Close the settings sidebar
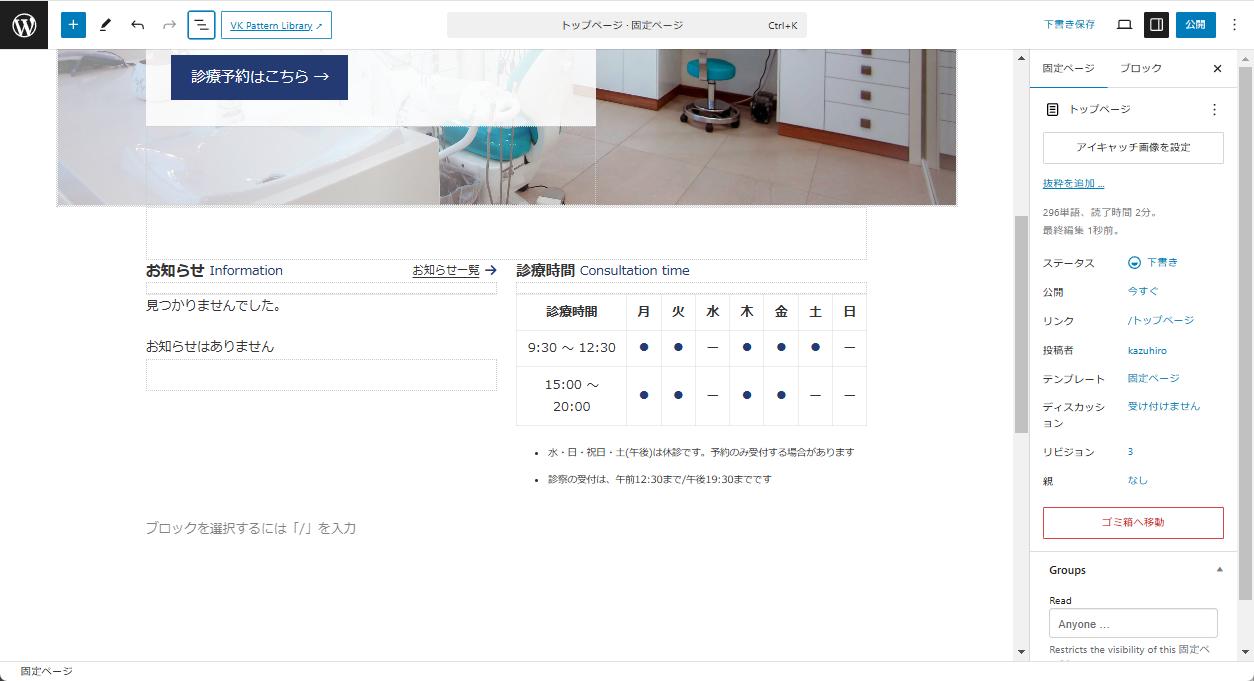The width and height of the screenshot is (1254, 681). tap(1217, 69)
